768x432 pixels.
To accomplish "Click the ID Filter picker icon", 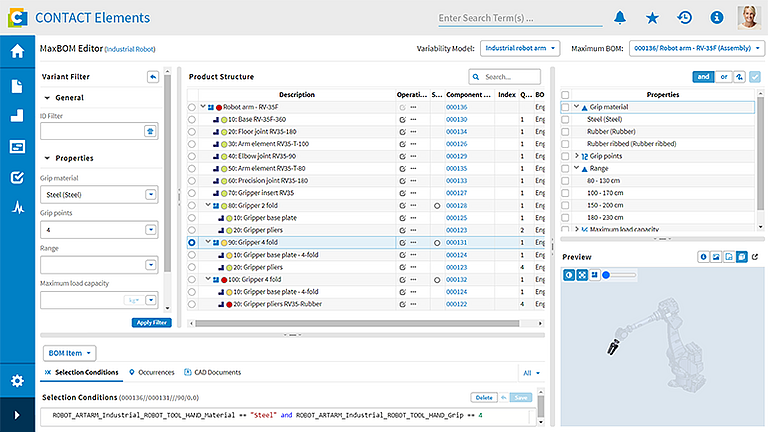I will coord(150,131).
